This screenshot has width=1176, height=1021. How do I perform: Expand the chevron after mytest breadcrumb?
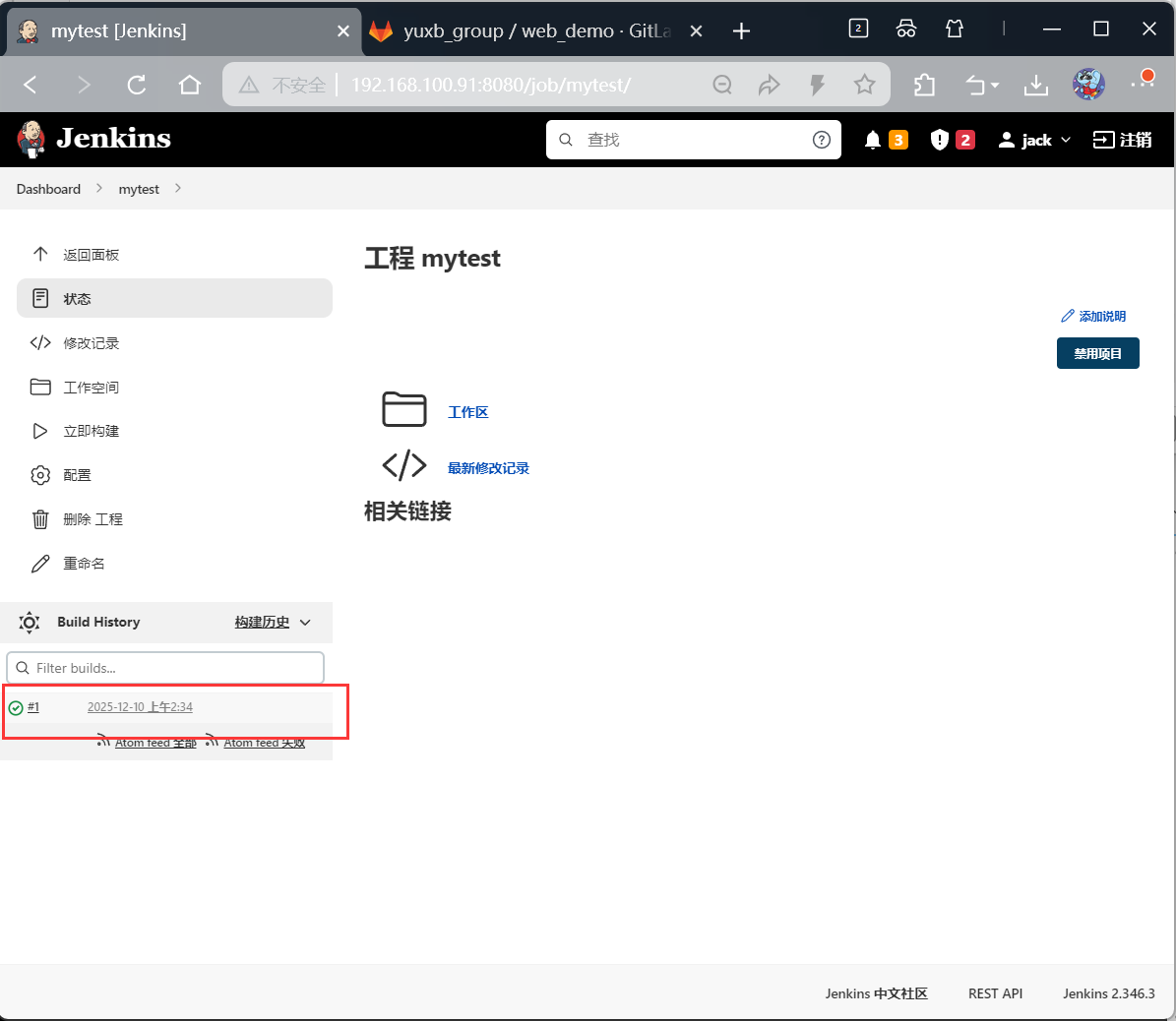(x=178, y=188)
